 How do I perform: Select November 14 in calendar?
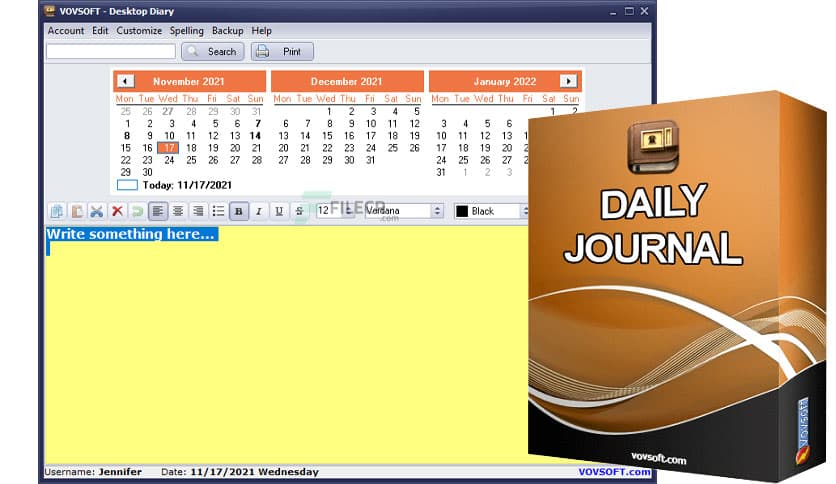click(255, 135)
